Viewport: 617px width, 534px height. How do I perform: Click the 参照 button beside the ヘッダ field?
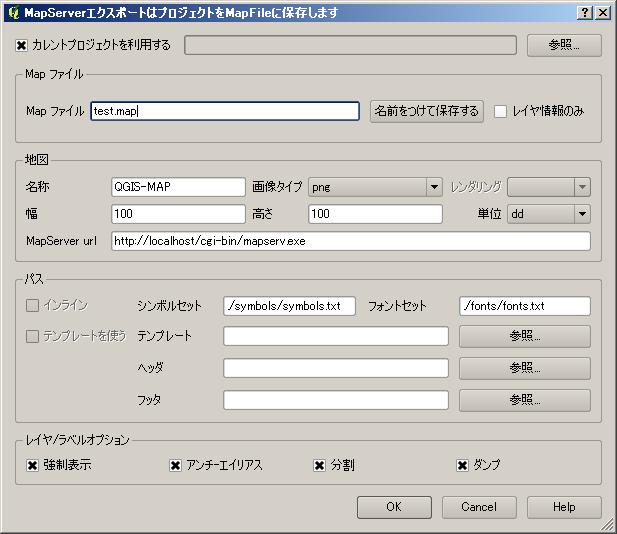click(x=524, y=368)
